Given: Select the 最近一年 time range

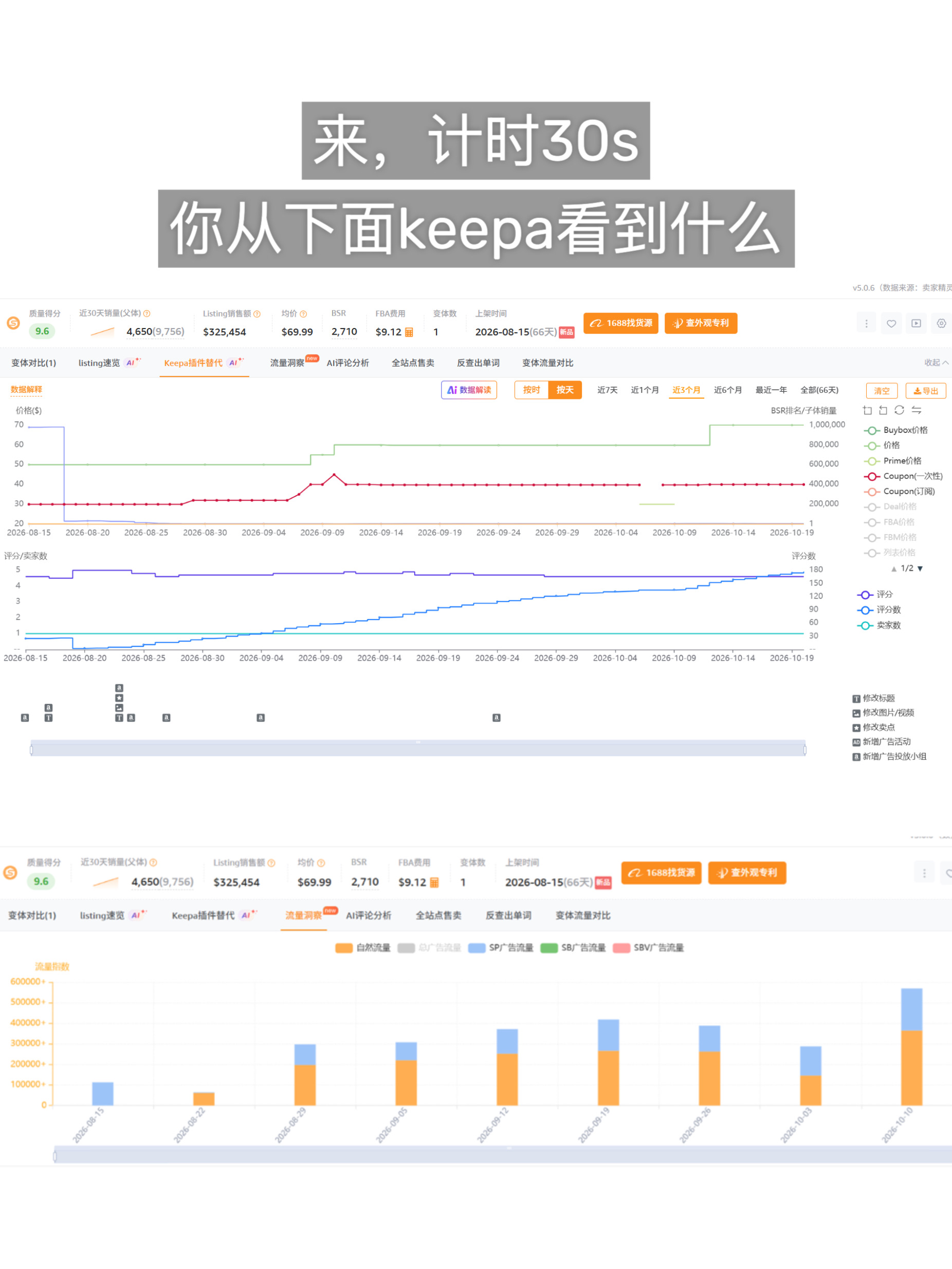Looking at the screenshot, I should (771, 390).
